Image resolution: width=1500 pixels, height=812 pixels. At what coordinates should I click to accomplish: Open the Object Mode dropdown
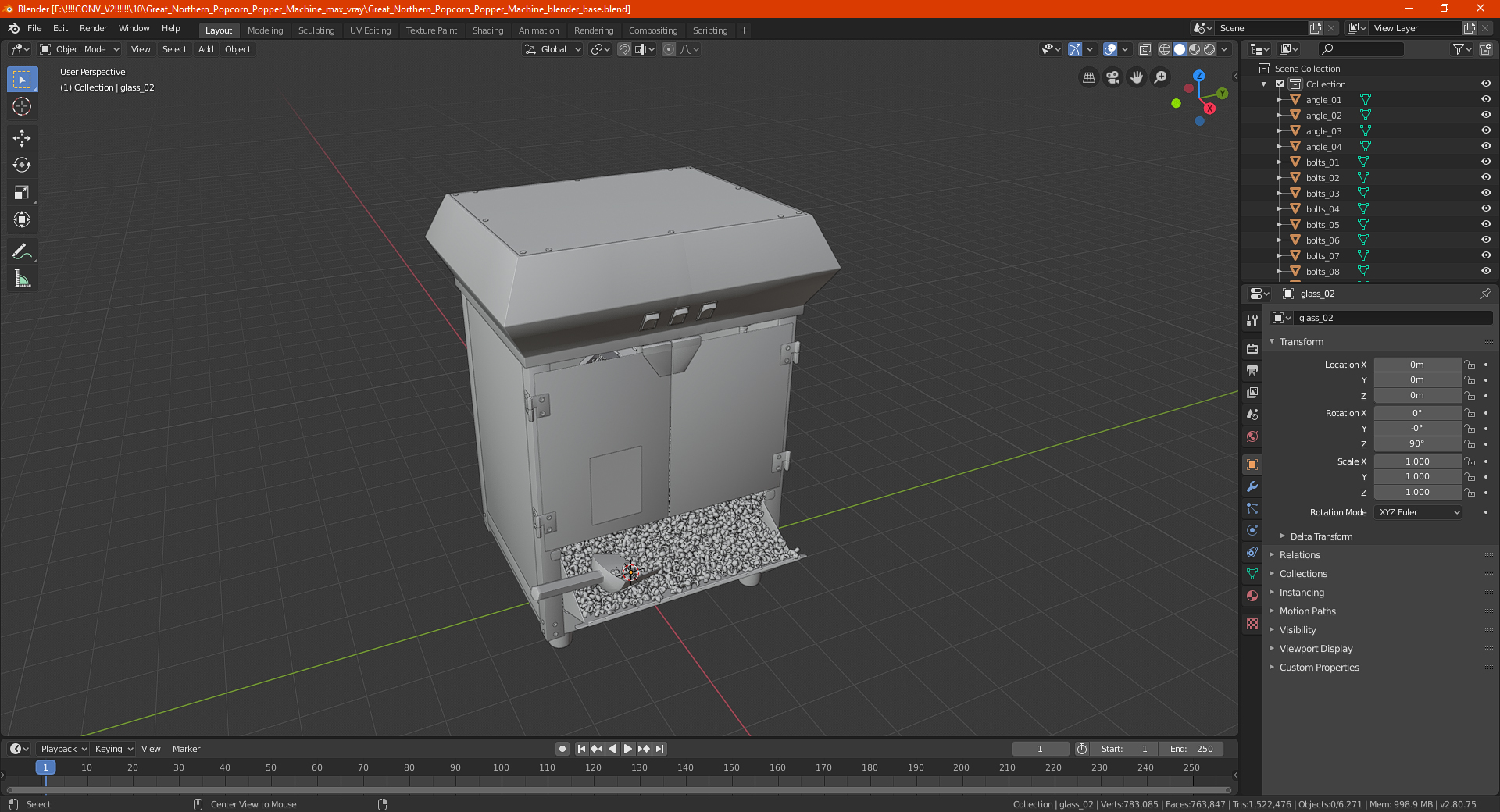(x=80, y=49)
